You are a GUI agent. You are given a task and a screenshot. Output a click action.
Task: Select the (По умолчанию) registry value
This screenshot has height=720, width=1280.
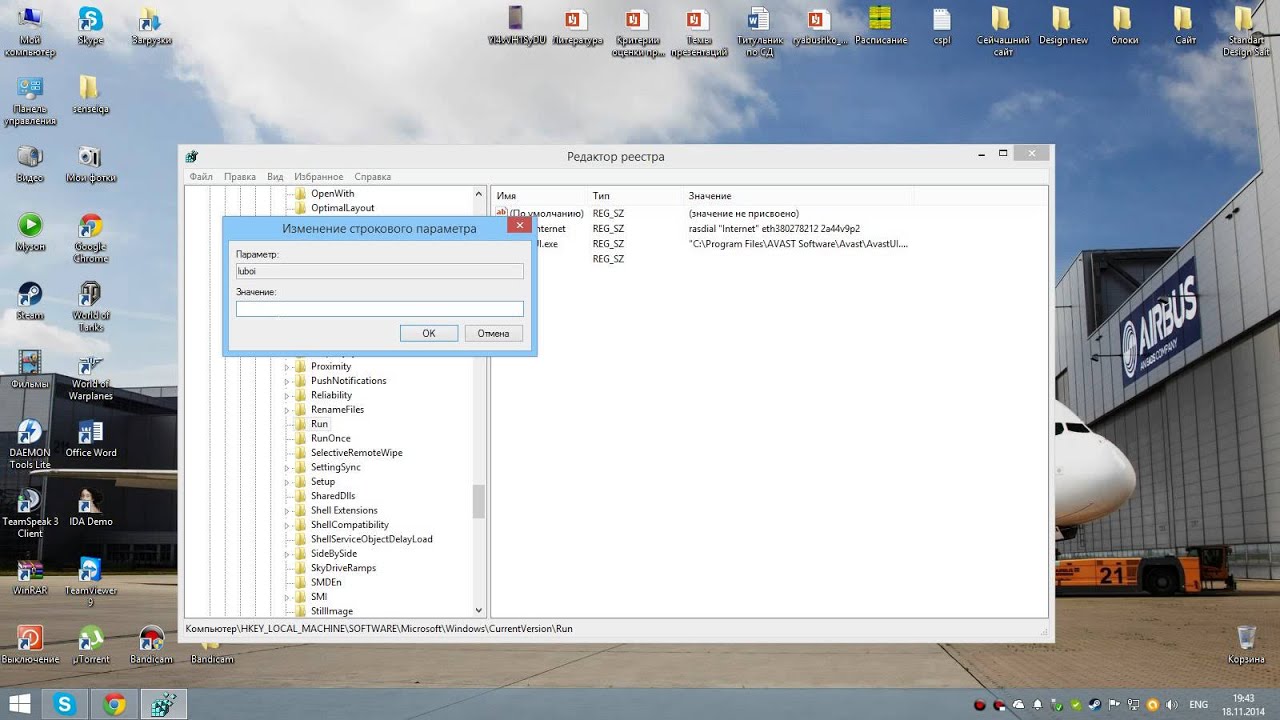click(539, 214)
